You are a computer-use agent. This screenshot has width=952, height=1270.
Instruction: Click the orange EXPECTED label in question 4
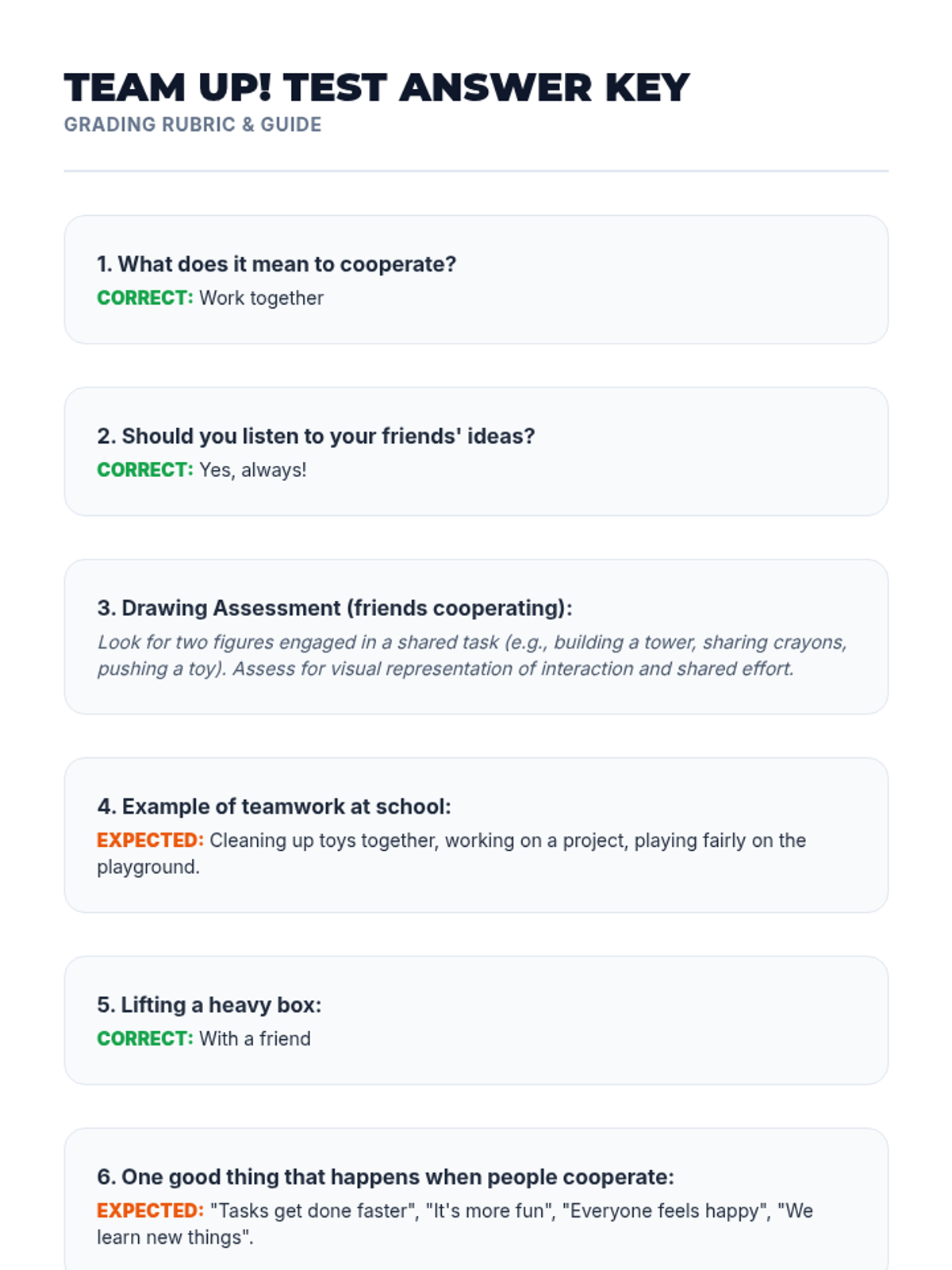tap(150, 841)
